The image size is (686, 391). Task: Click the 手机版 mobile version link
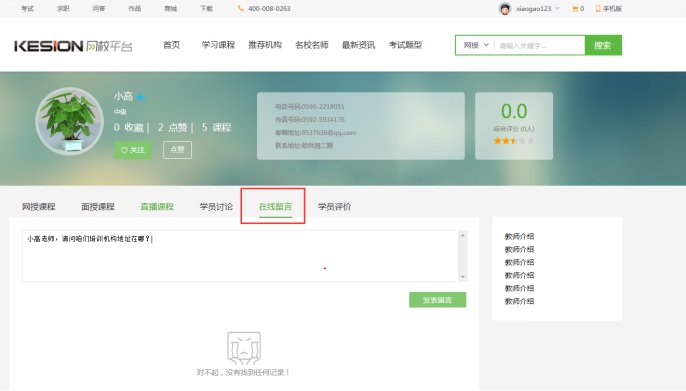[x=612, y=8]
